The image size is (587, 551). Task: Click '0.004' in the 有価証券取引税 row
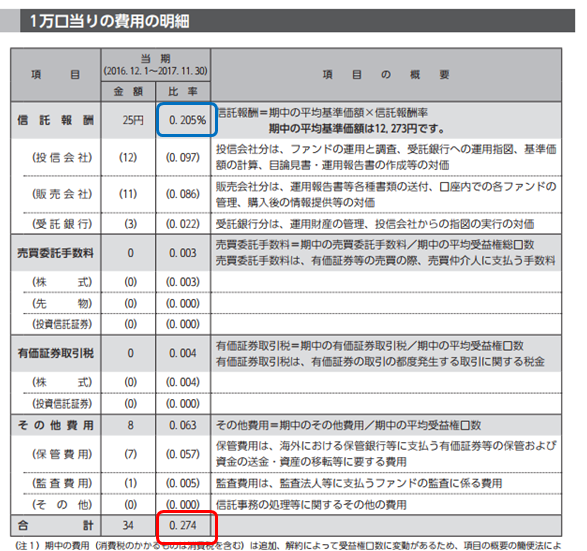(x=183, y=353)
